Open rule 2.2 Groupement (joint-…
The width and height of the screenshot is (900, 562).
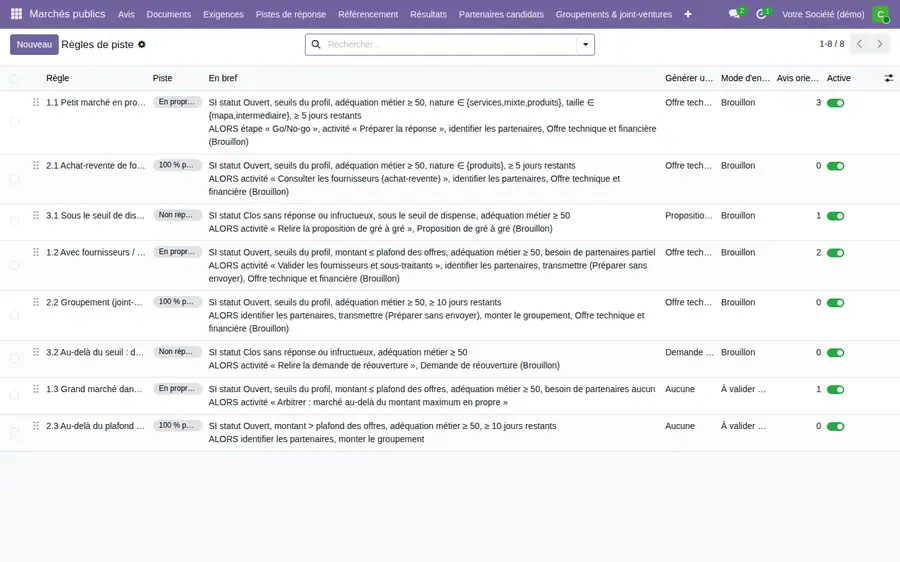point(94,302)
